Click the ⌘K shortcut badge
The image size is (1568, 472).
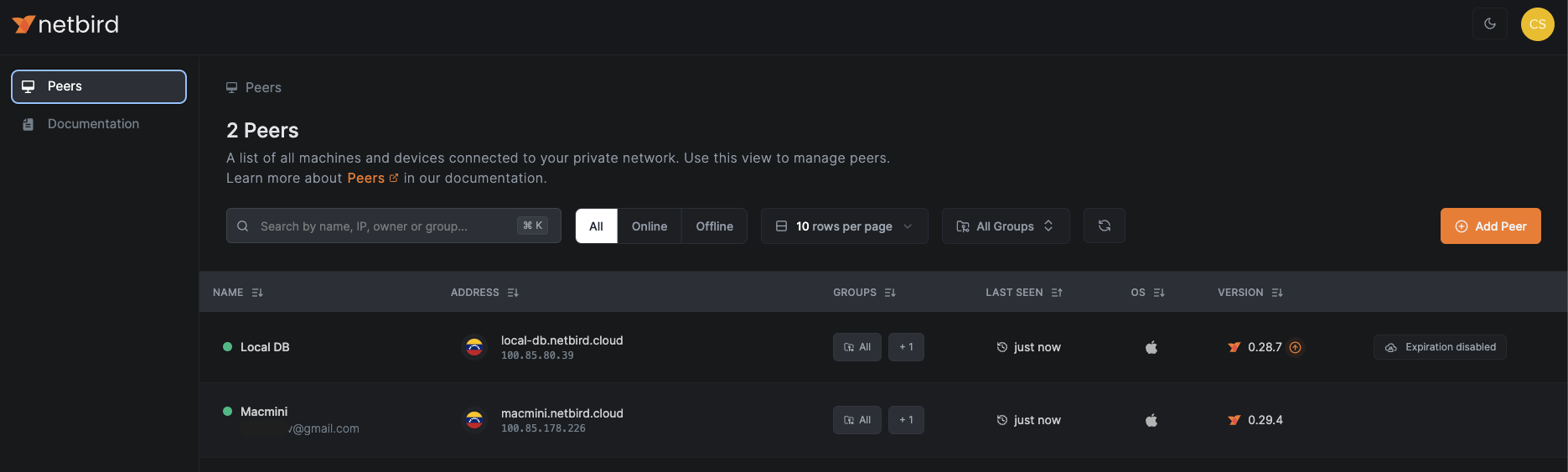pyautogui.click(x=532, y=226)
